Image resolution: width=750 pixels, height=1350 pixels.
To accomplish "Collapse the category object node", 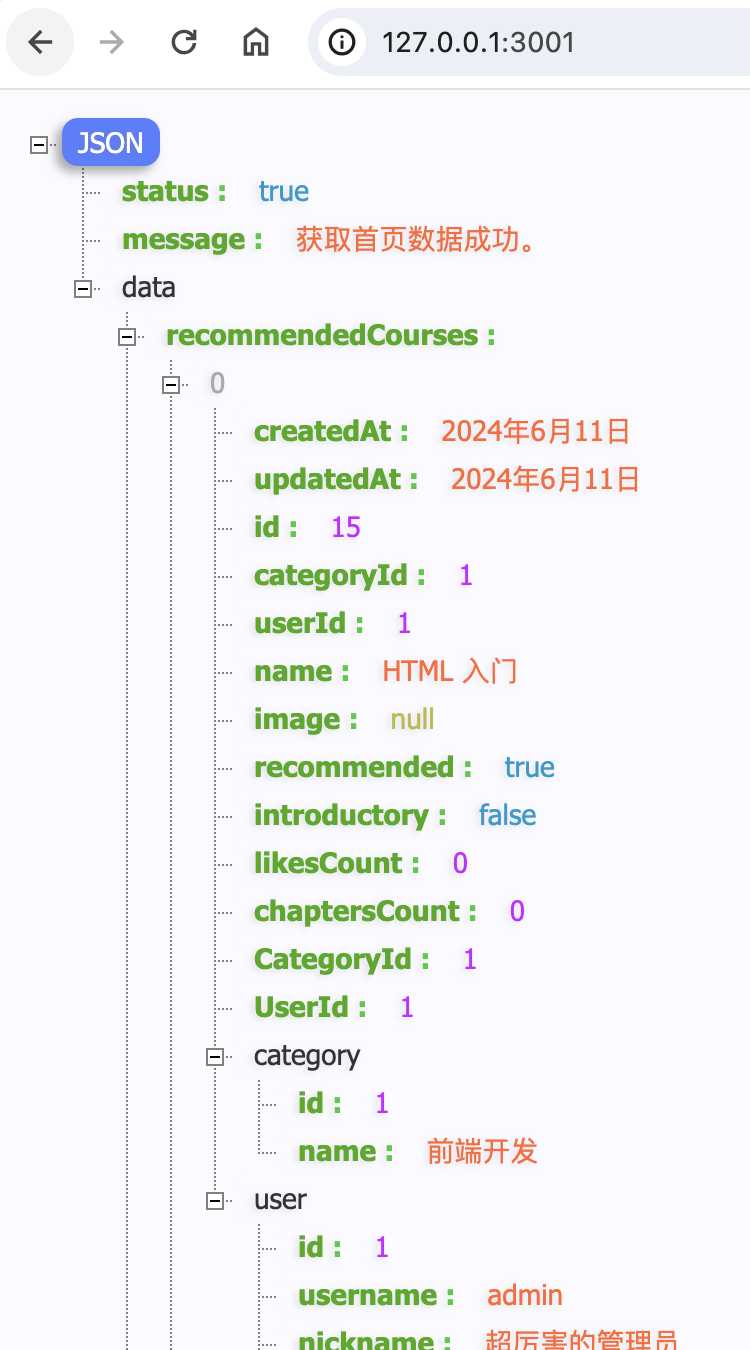I will (x=215, y=1056).
